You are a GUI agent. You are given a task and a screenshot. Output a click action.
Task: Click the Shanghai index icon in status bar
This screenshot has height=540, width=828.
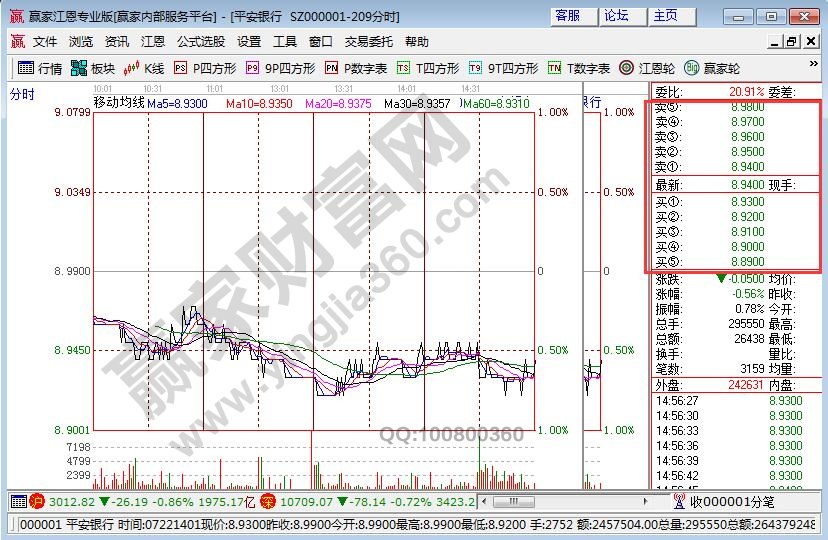click(x=37, y=500)
